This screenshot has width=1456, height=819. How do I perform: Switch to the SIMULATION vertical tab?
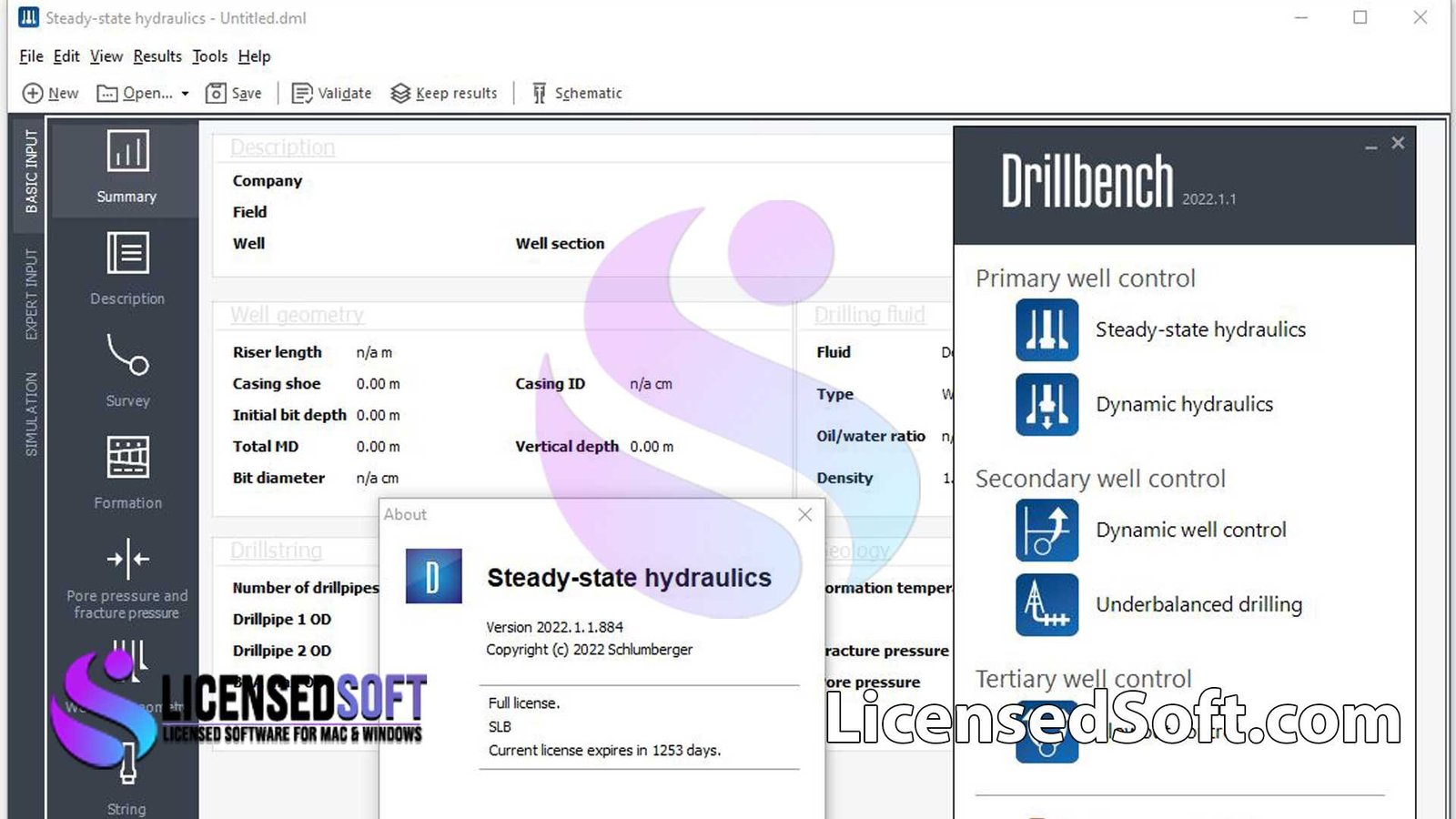tap(31, 414)
